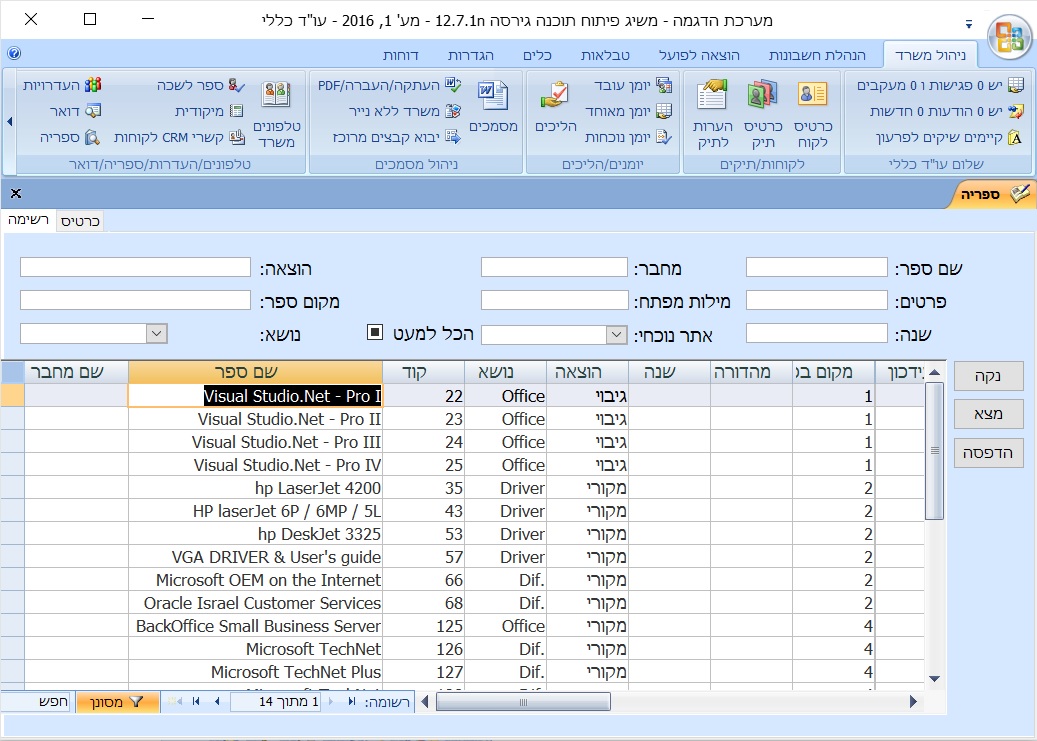Click the checks due for payment icon
1037x741 pixels.
(x=1015, y=138)
